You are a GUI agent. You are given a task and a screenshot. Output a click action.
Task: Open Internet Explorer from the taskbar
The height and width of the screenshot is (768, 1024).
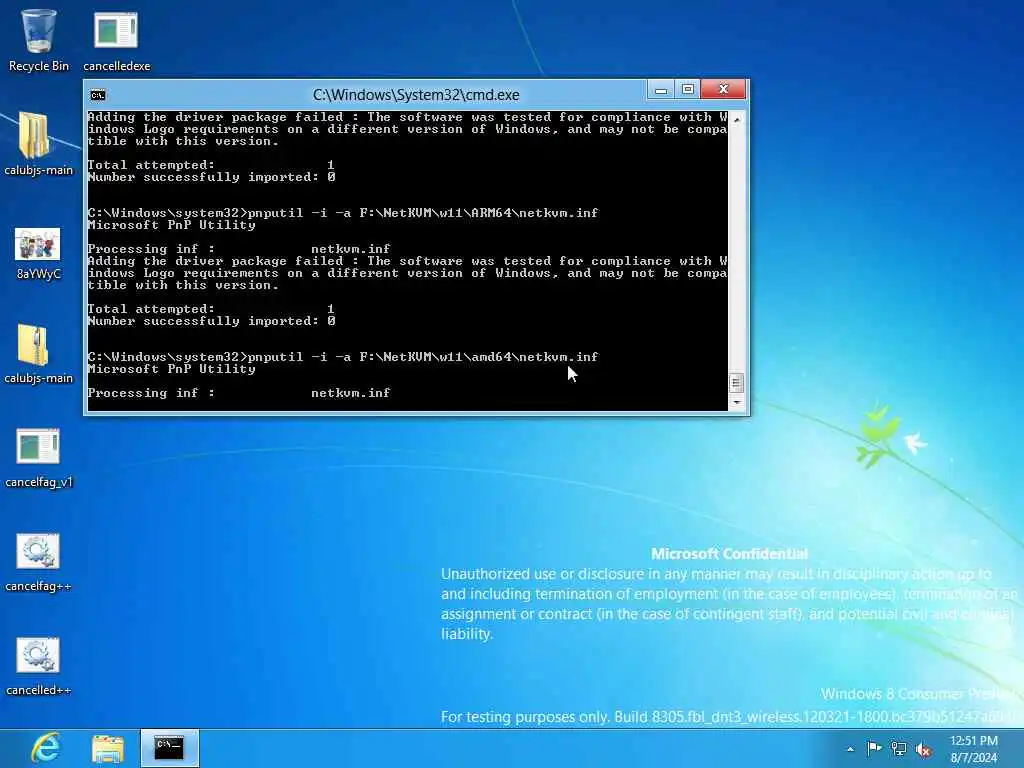(46, 748)
